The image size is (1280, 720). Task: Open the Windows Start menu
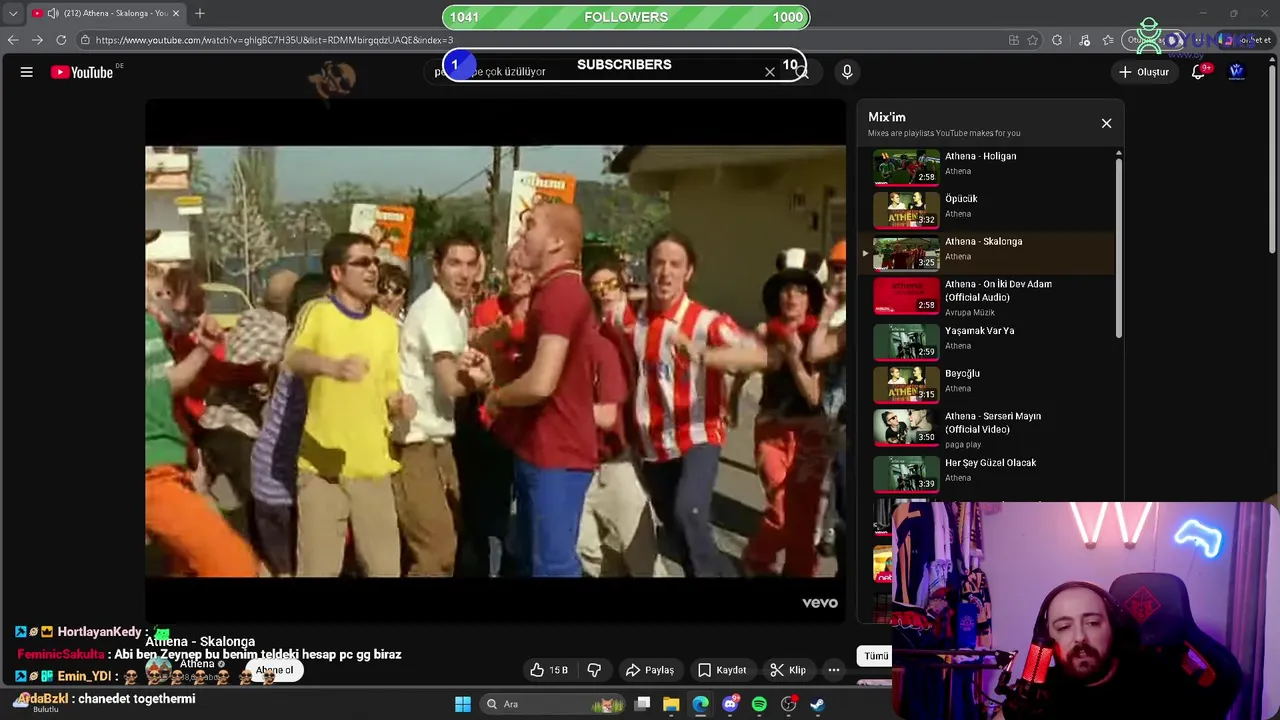click(463, 704)
